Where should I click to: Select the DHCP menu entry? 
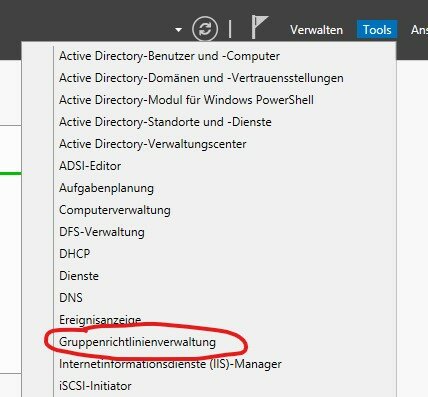pyautogui.click(x=75, y=254)
